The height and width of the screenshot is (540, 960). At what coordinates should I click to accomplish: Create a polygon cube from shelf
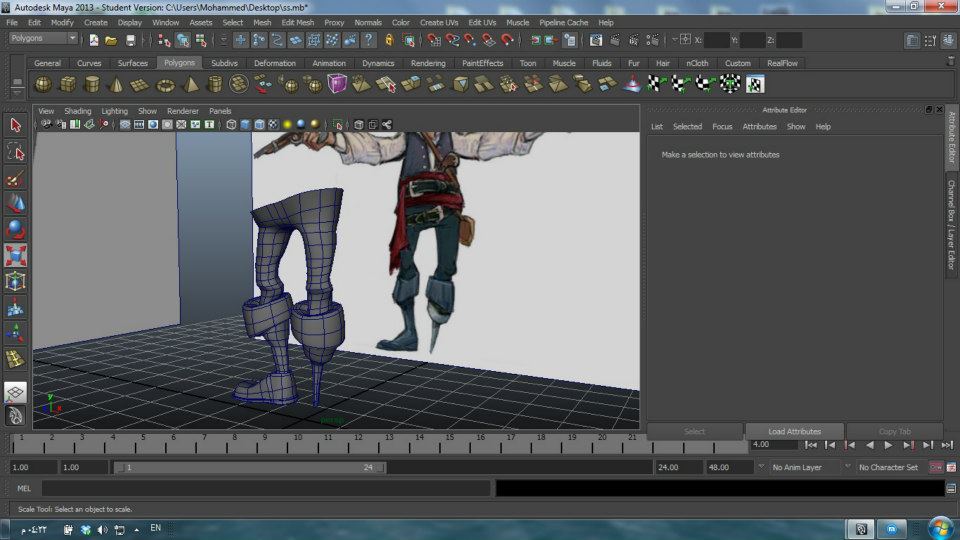(67, 84)
